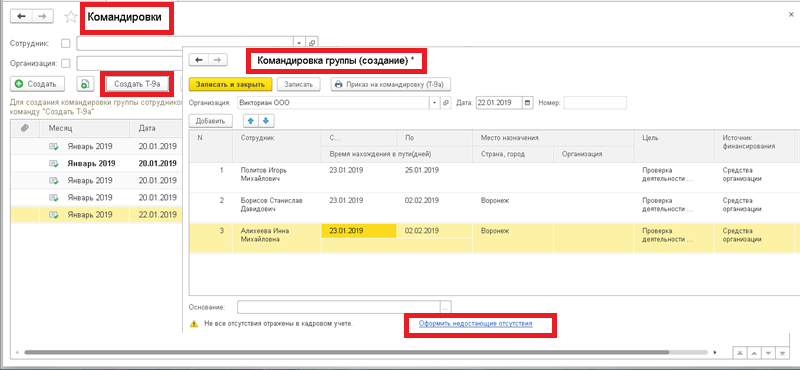The height and width of the screenshot is (370, 800).
Task: Close the Командировки window
Action: point(791,15)
